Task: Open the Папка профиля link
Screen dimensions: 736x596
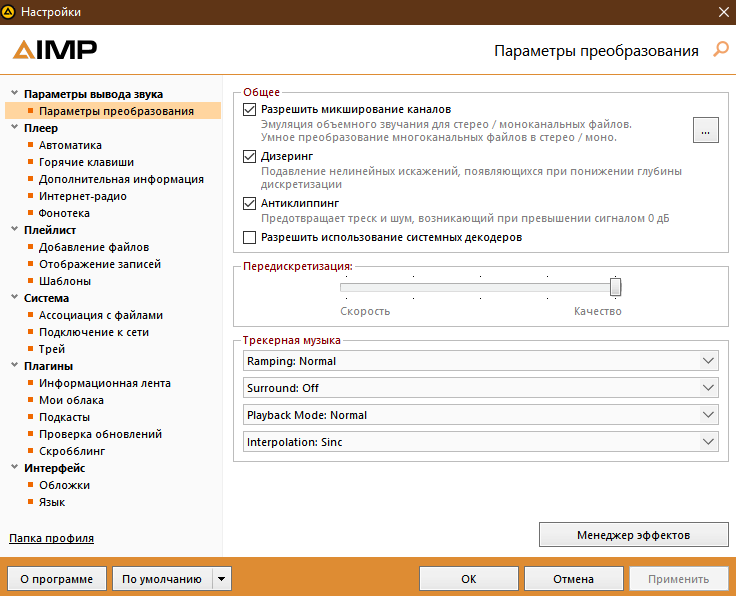Action: point(51,538)
